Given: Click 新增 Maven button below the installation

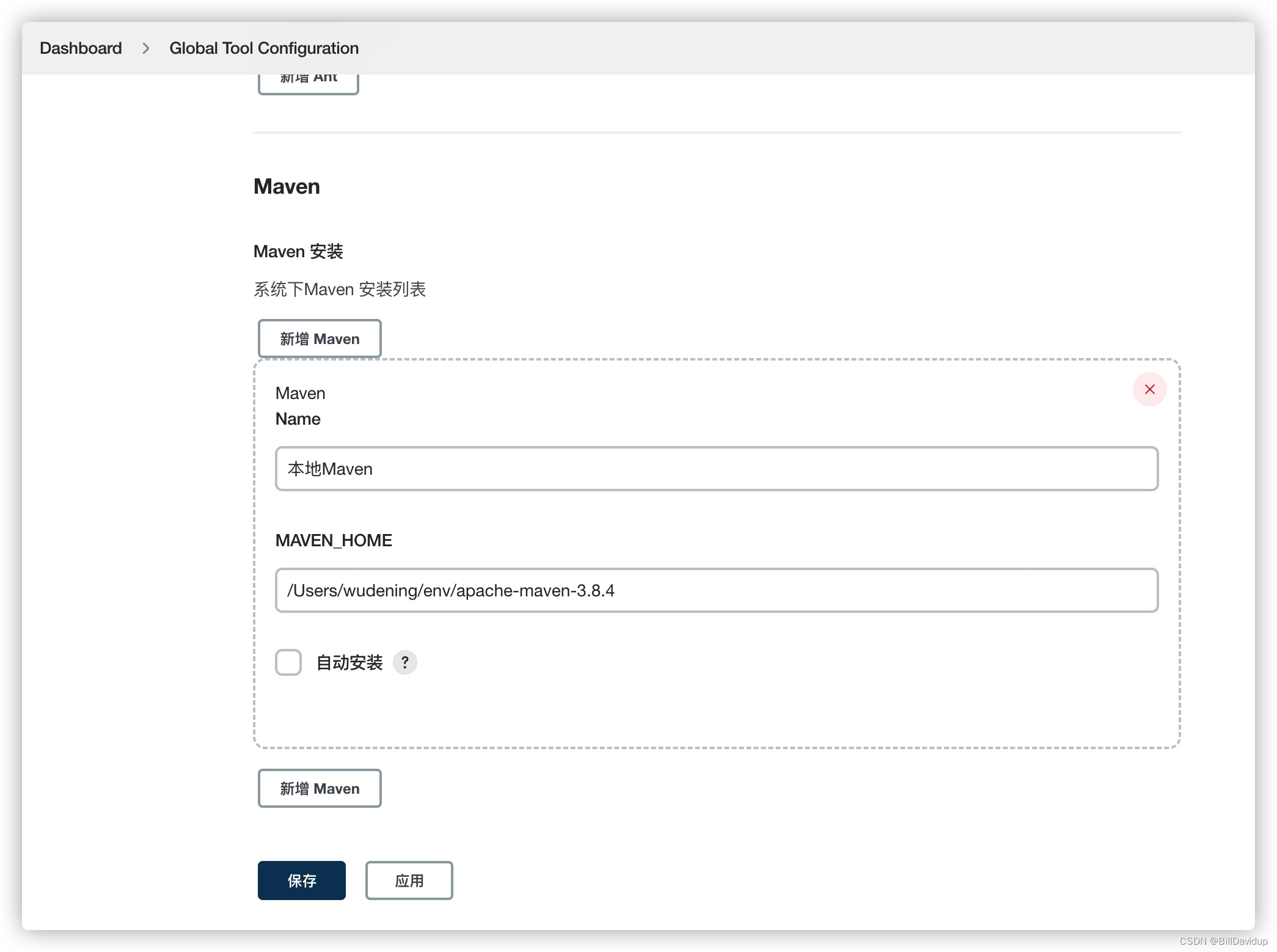Looking at the screenshot, I should coord(320,788).
